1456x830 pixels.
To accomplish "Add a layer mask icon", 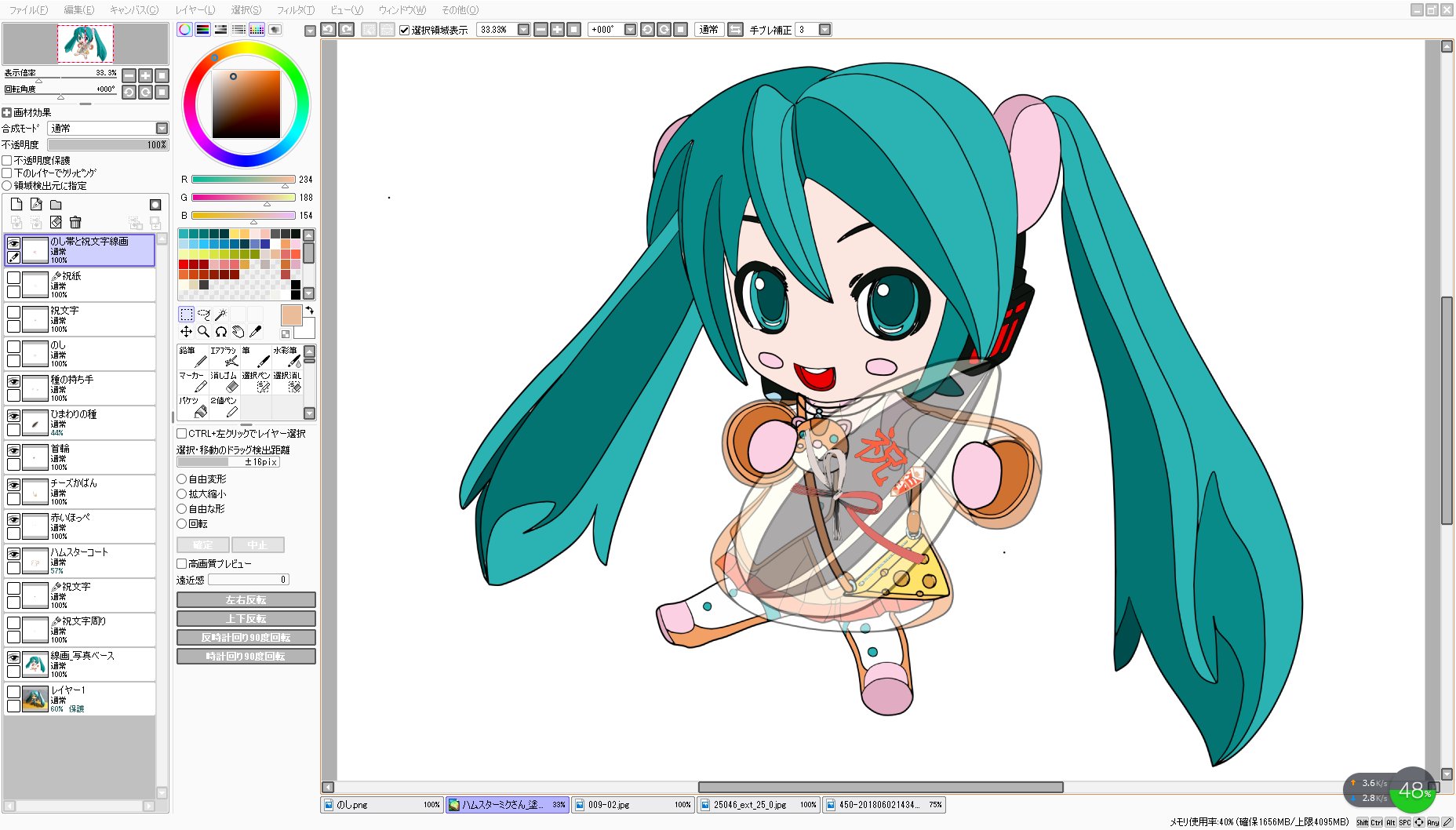I will click(x=155, y=204).
